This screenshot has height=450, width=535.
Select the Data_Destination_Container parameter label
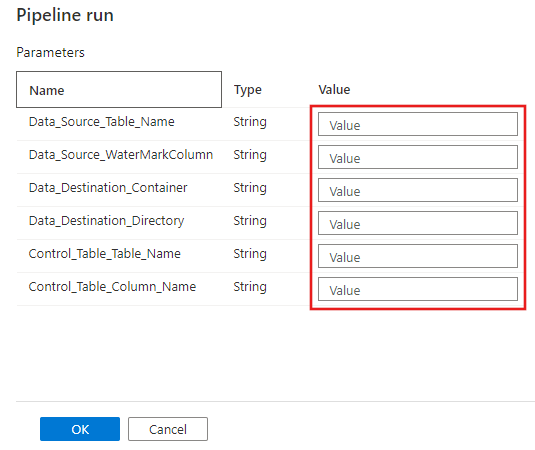click(x=108, y=188)
